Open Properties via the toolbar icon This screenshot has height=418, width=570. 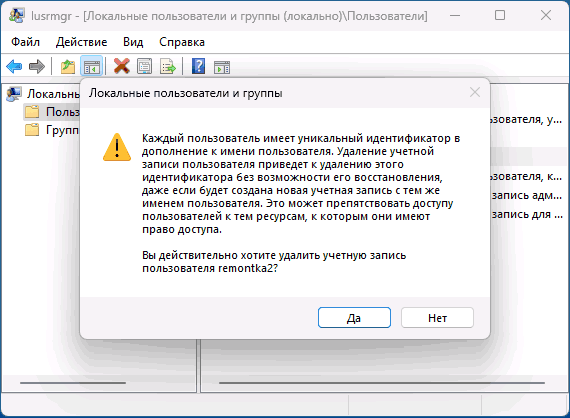(144, 67)
